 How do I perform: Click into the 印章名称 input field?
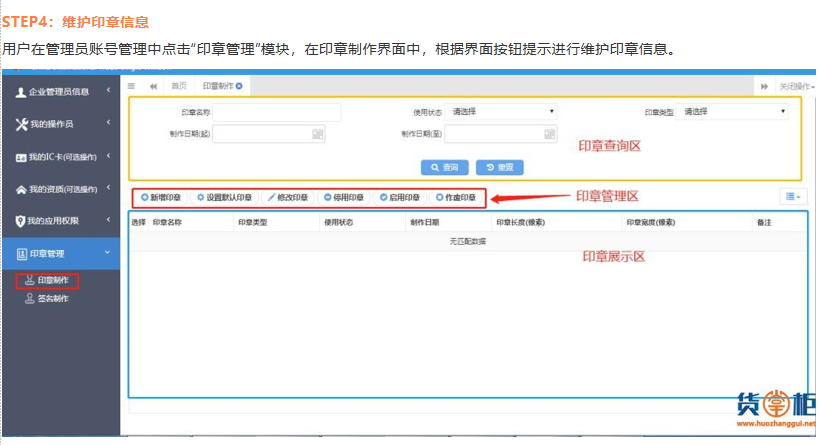click(277, 112)
